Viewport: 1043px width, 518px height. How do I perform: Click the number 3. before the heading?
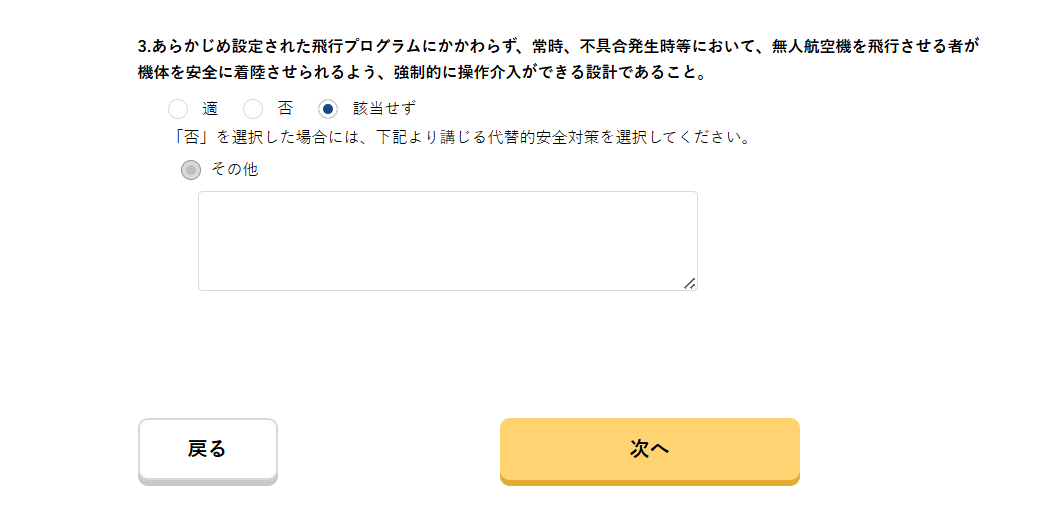[145, 46]
